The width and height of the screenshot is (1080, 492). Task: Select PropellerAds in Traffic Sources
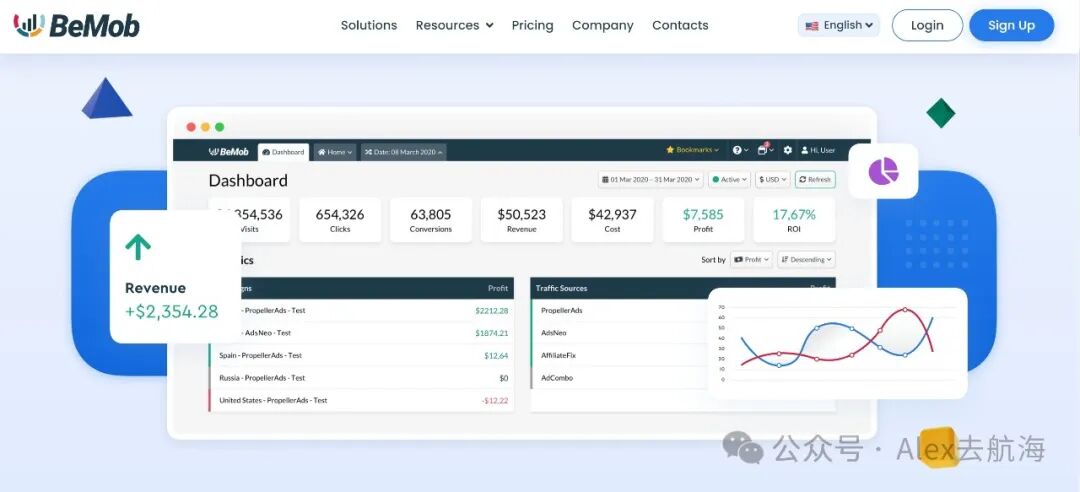tap(561, 311)
